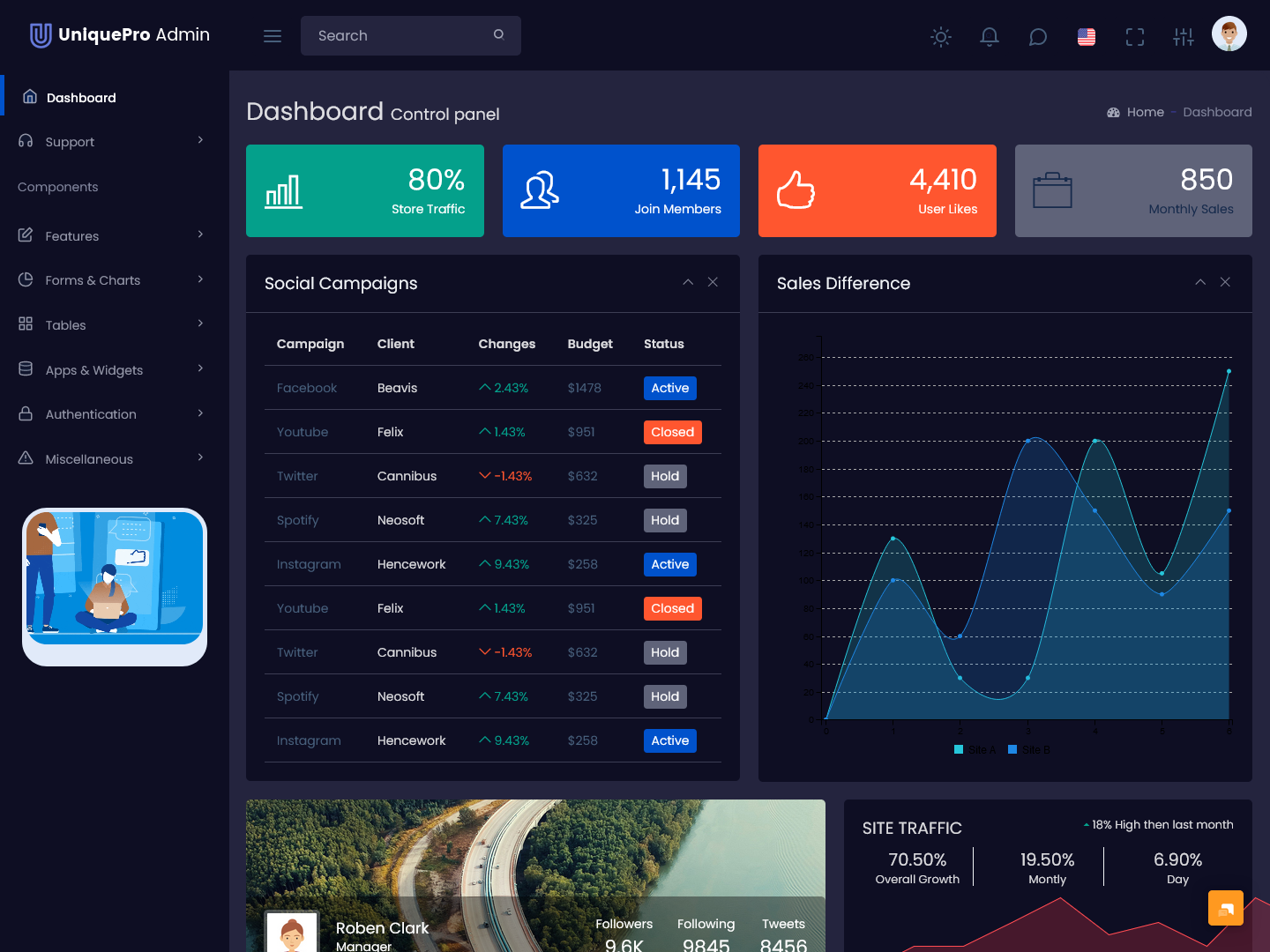1270x952 pixels.
Task: Click the Active status button for Facebook campaign
Action: (669, 388)
